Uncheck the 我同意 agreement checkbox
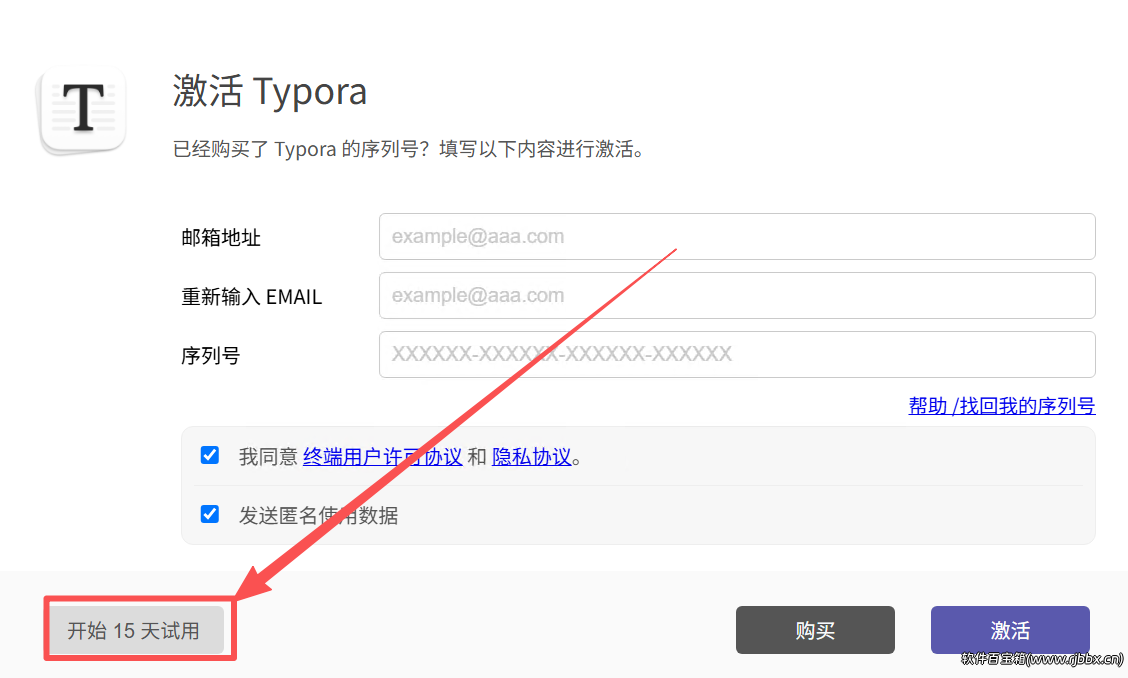Image resolution: width=1128 pixels, height=678 pixels. tap(209, 456)
